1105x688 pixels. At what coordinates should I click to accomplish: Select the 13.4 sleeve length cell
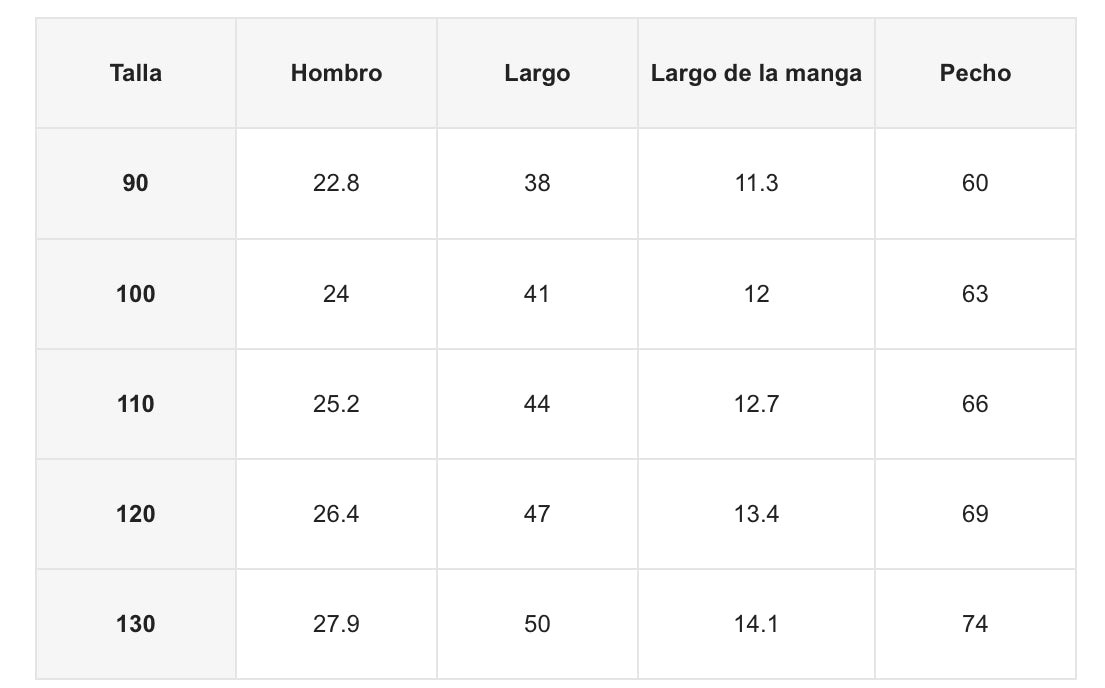(756, 514)
